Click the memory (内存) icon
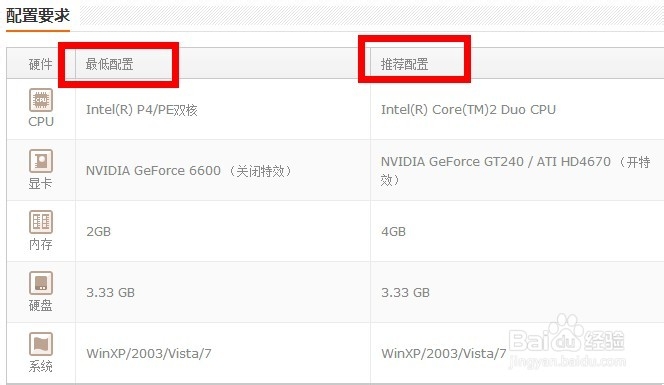664x385 pixels. coord(41,222)
